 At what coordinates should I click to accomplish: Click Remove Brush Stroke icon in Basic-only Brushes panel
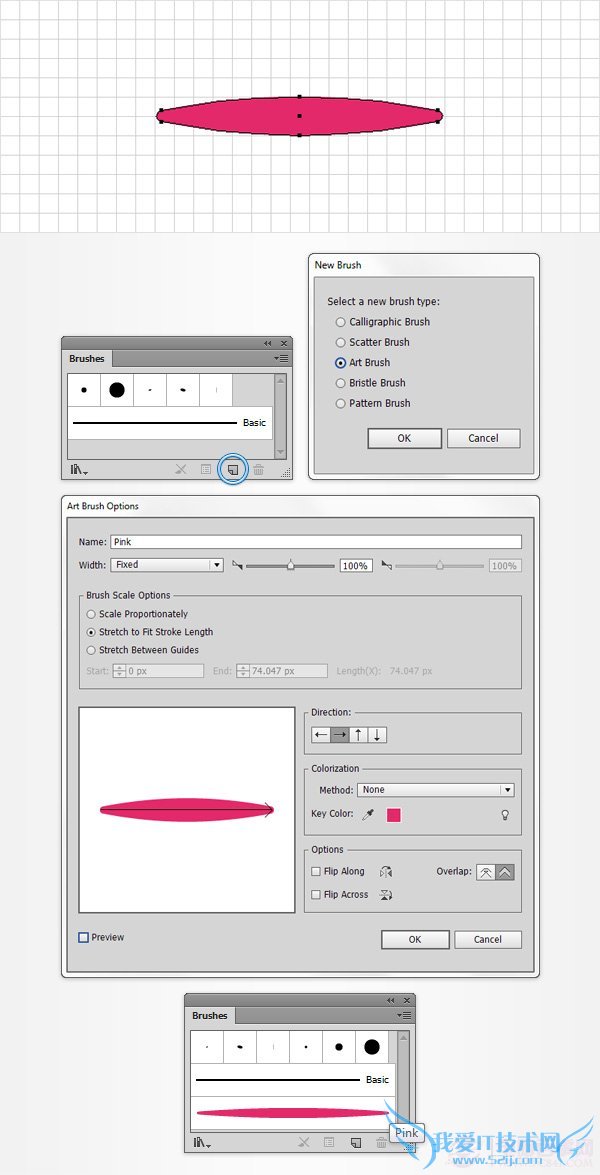[x=181, y=470]
